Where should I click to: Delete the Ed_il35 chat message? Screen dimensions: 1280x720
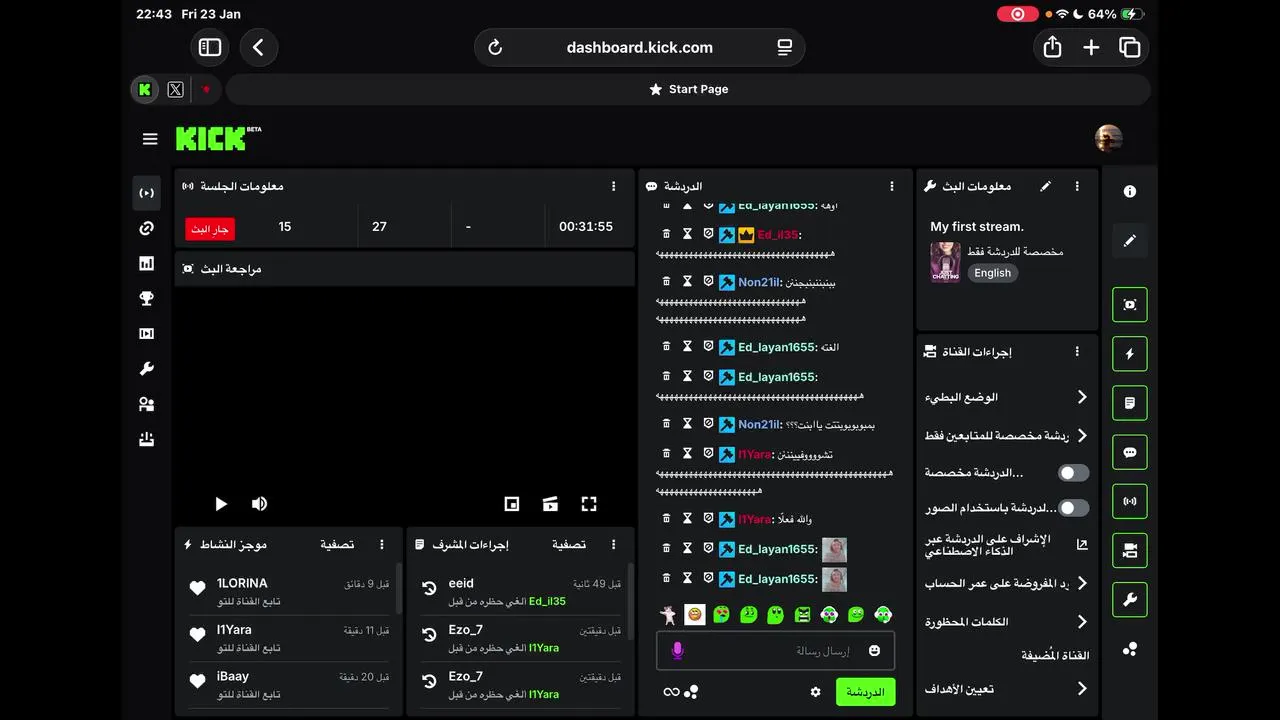(x=666, y=234)
